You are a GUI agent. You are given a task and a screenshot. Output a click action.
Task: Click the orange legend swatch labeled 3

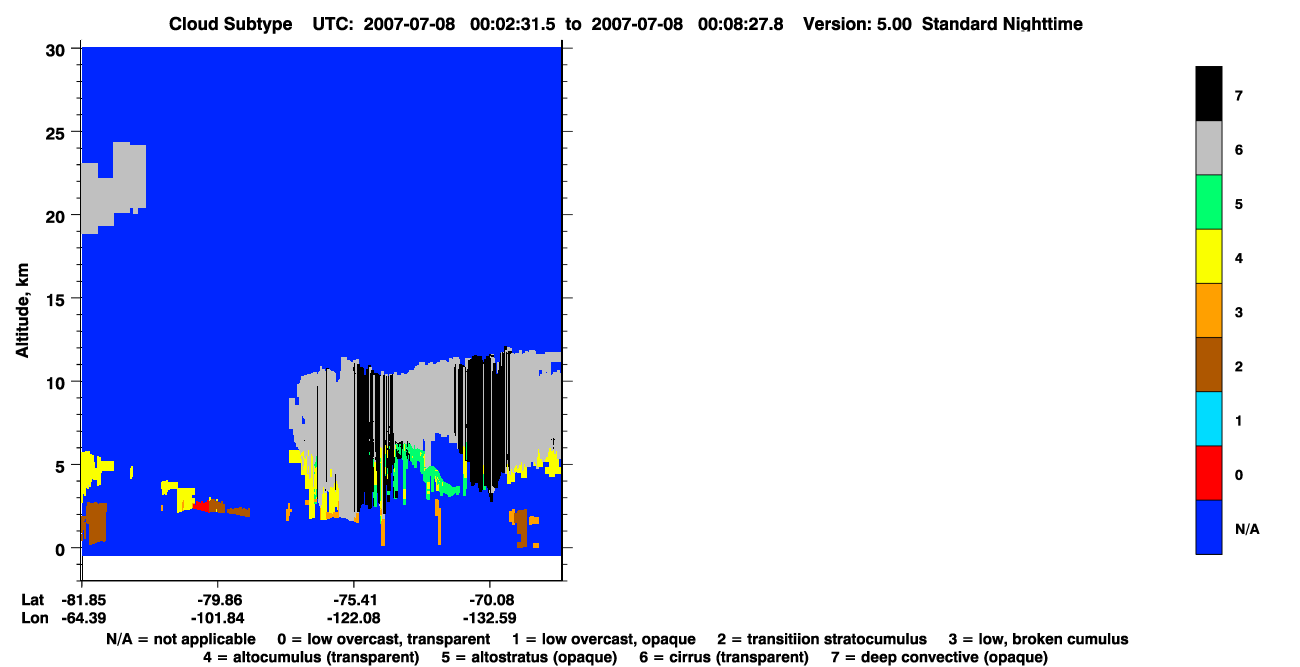[x=1208, y=310]
